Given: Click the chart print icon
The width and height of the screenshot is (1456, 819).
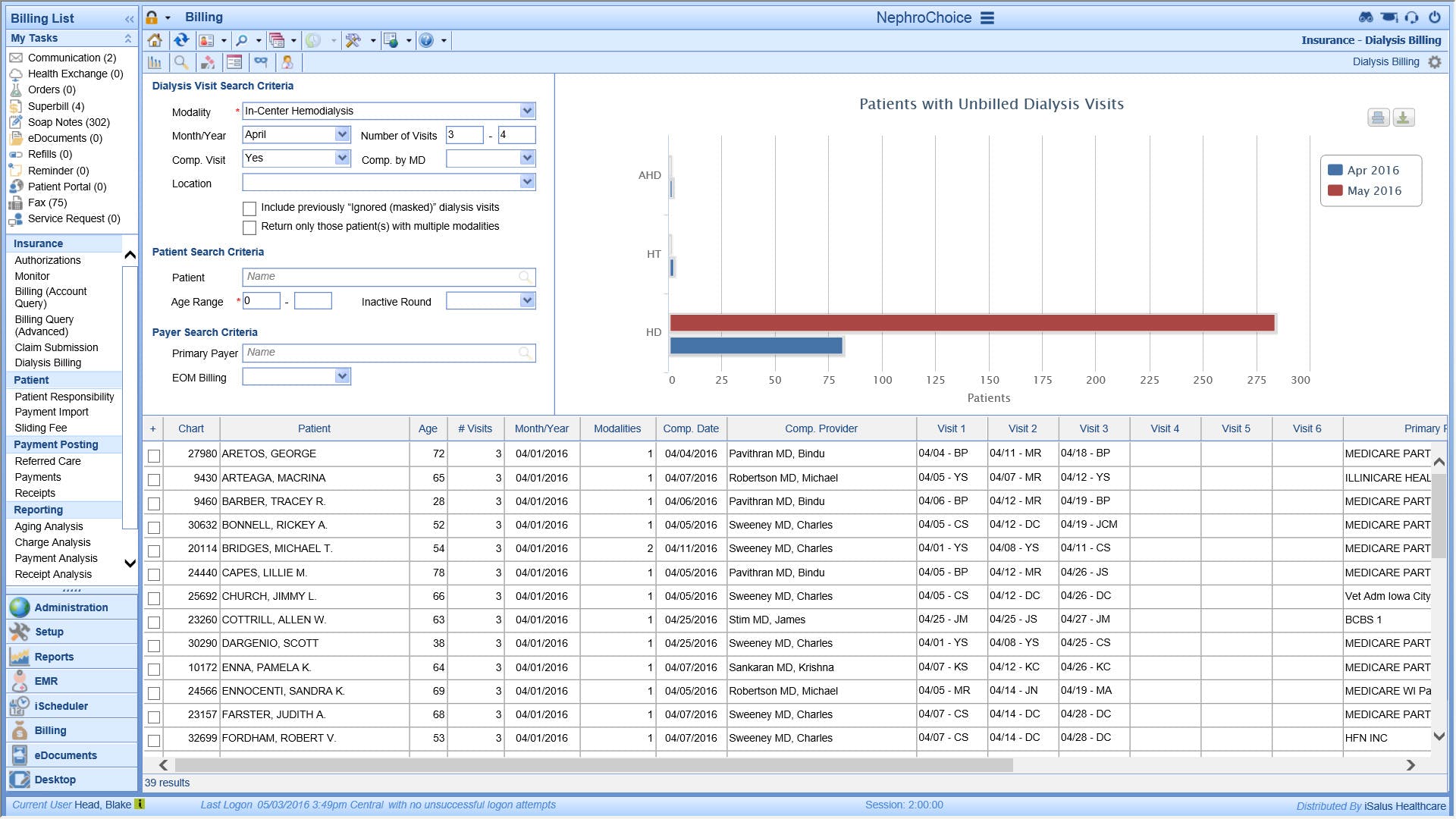Looking at the screenshot, I should 1378,118.
